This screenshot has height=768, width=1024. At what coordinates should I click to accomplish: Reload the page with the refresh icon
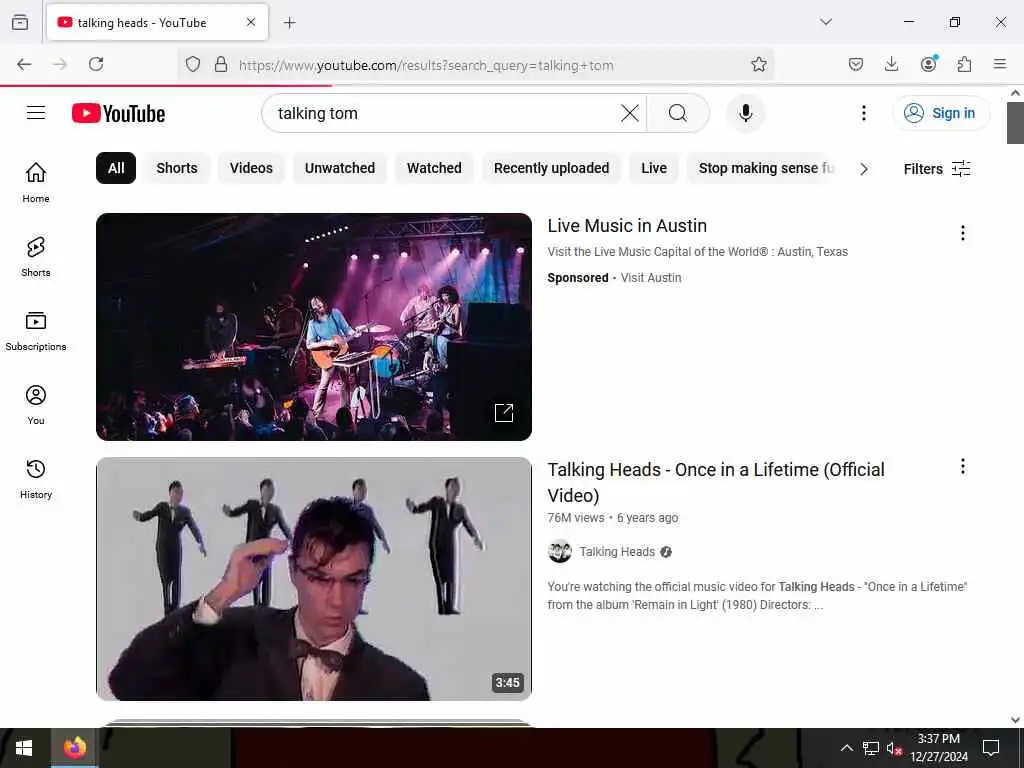[96, 64]
